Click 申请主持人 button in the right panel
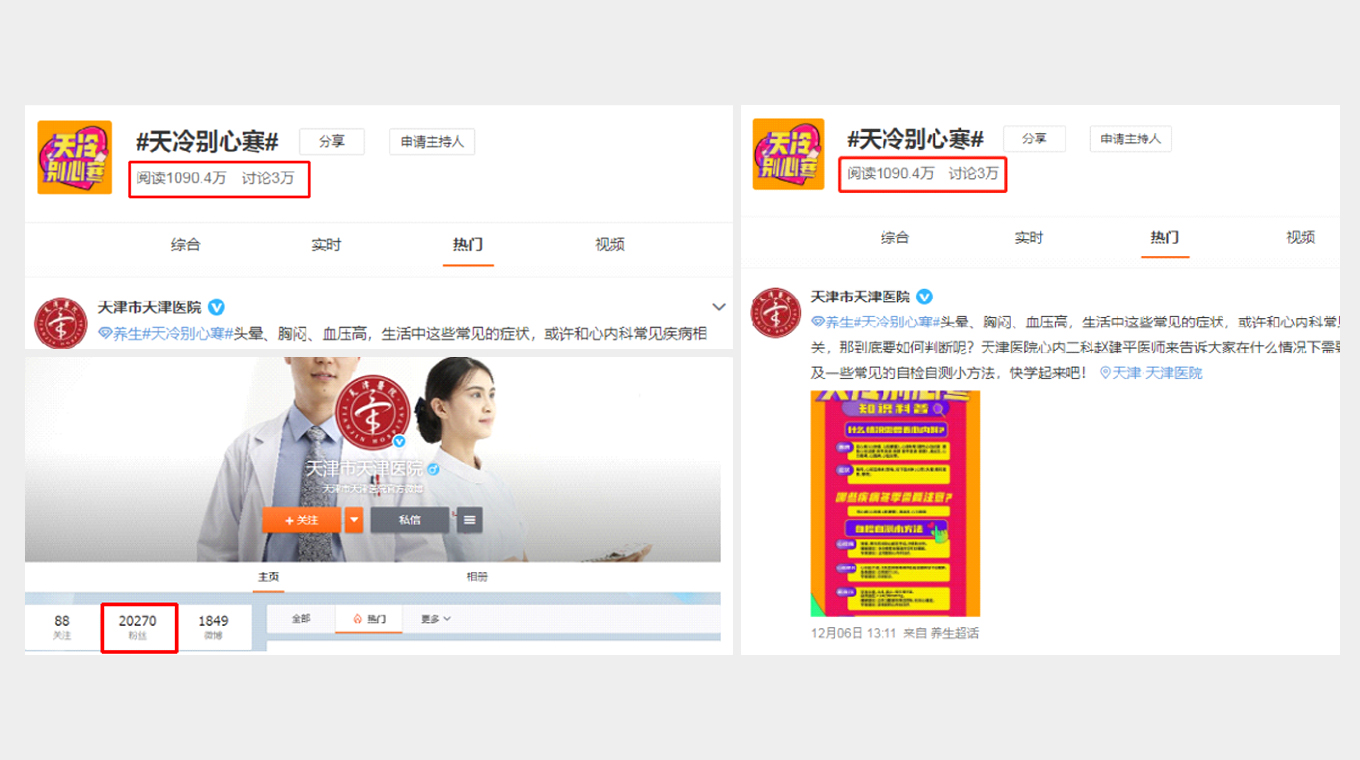The image size is (1360, 760). tap(1130, 139)
